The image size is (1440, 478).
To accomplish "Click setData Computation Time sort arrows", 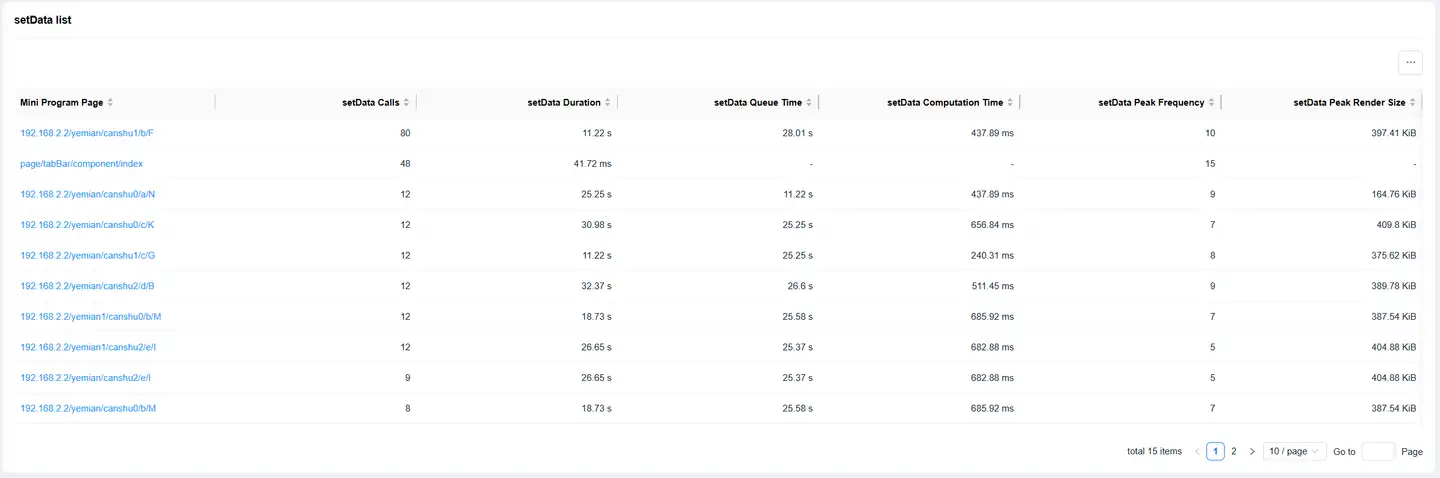I will (1010, 103).
